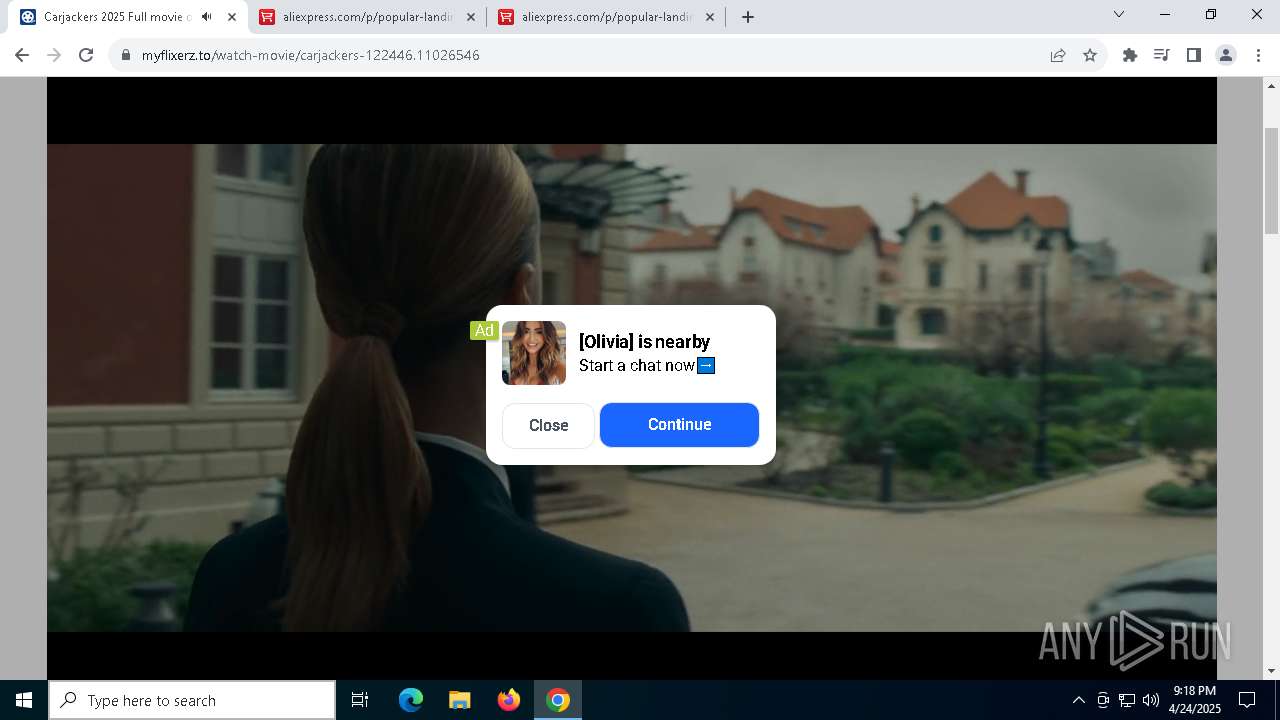Open the site lock information icon
The height and width of the screenshot is (720, 1280).
click(126, 55)
